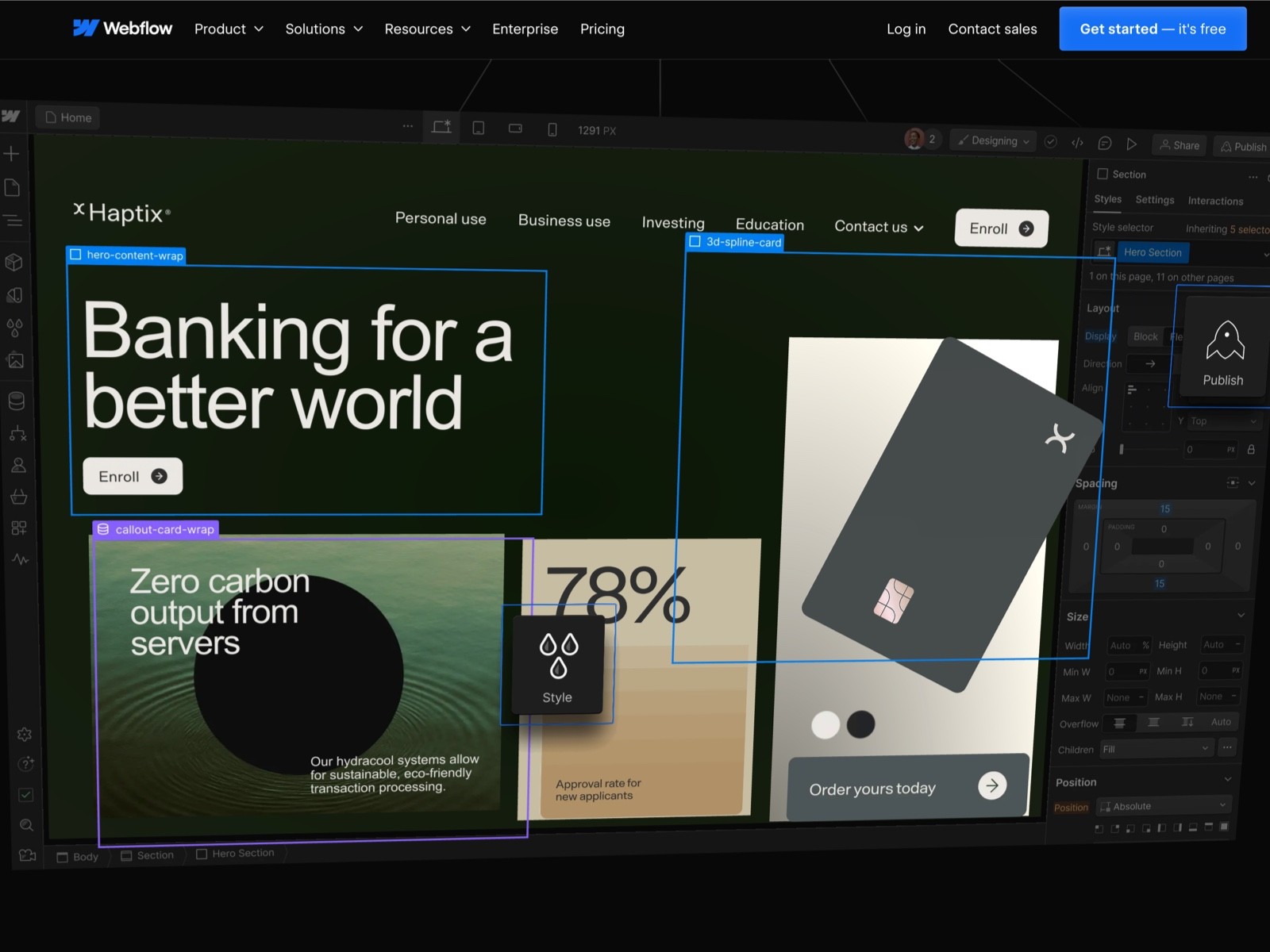Open the Apps grid icon
This screenshot has height=952, width=1270.
[x=19, y=528]
